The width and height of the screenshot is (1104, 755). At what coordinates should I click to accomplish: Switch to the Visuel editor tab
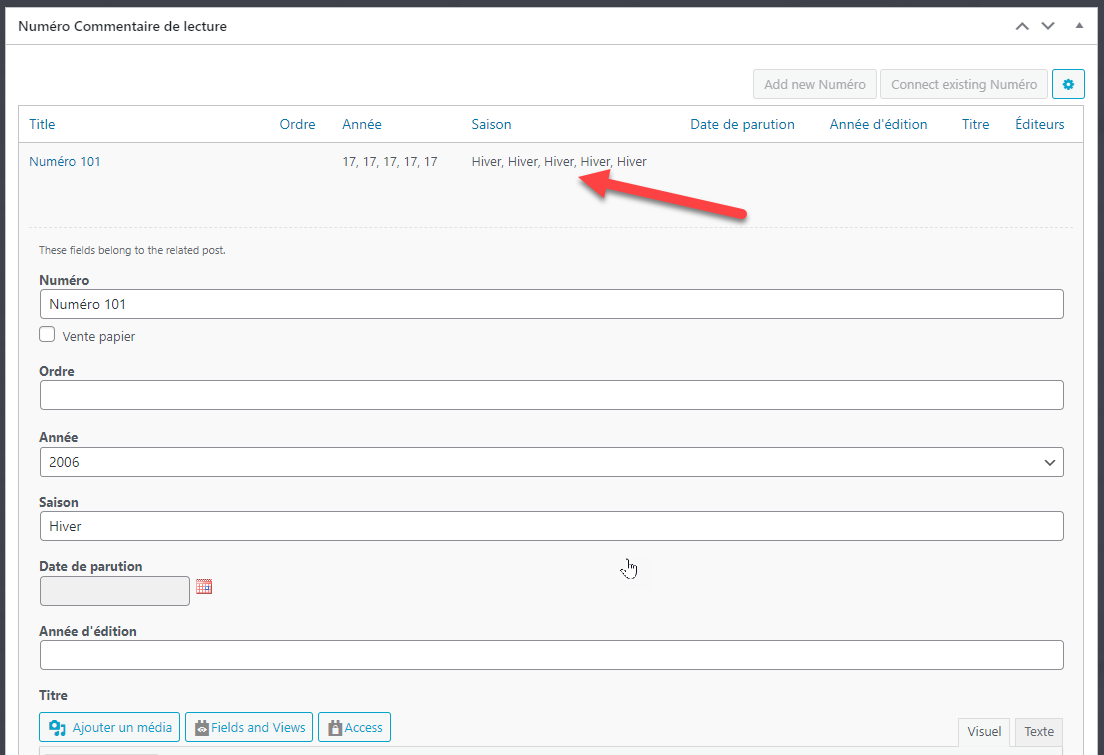point(984,732)
